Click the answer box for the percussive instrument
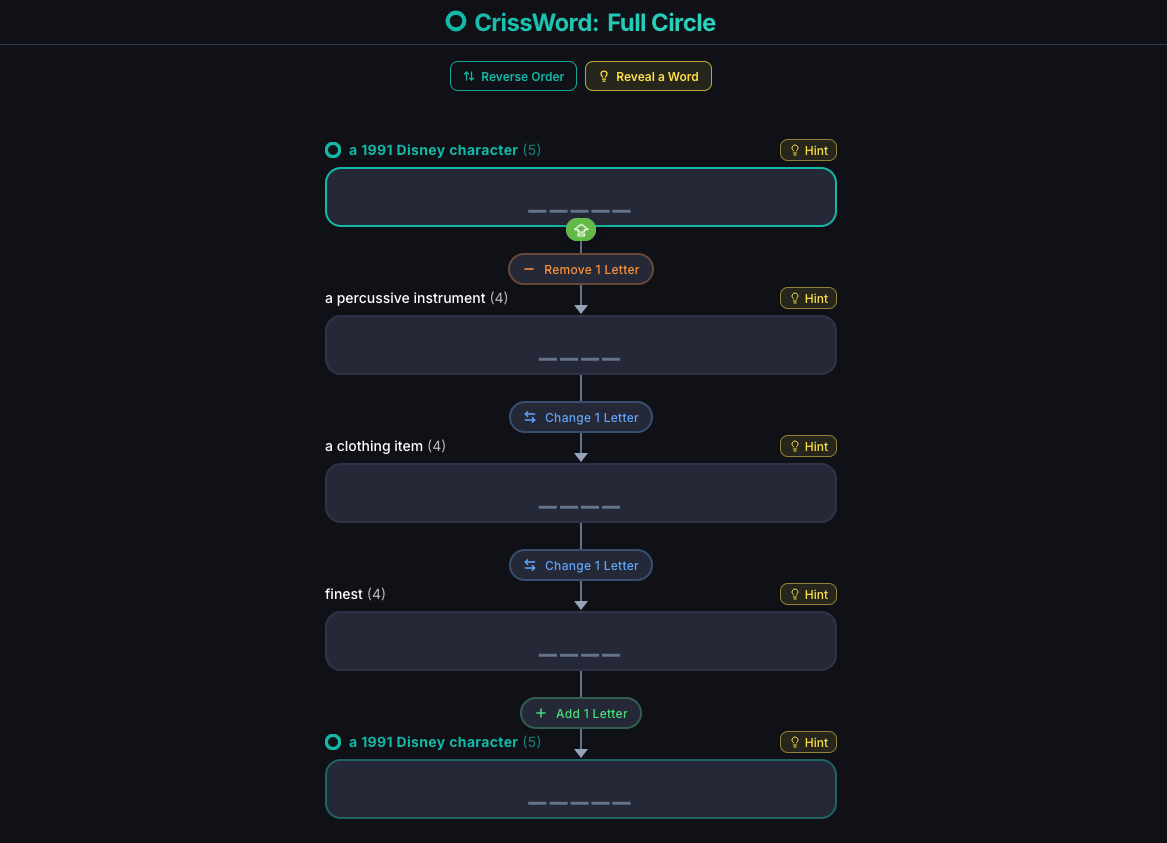Screen dimensions: 1167x843 point(581,344)
